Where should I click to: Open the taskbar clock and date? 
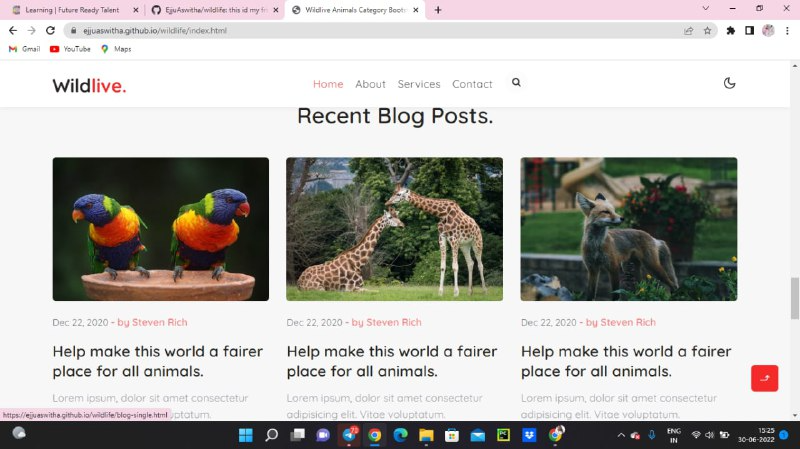(x=756, y=435)
